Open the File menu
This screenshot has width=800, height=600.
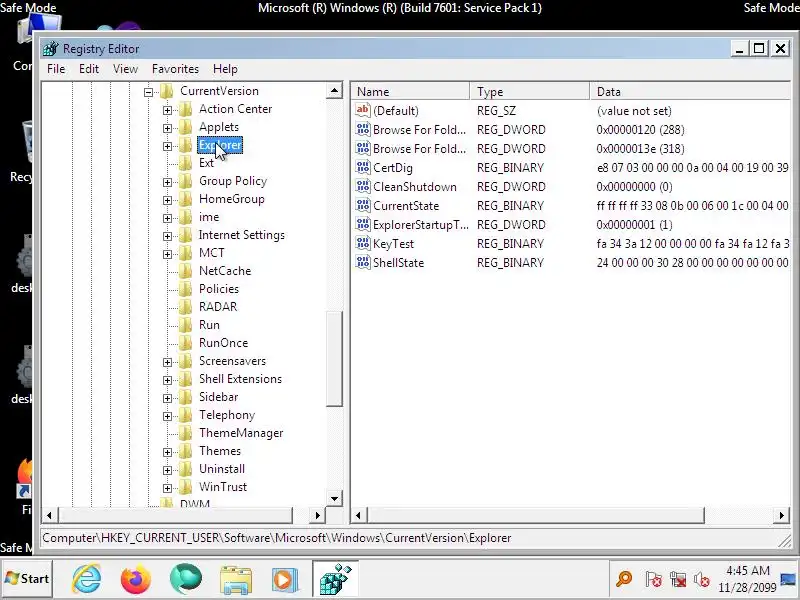point(56,69)
